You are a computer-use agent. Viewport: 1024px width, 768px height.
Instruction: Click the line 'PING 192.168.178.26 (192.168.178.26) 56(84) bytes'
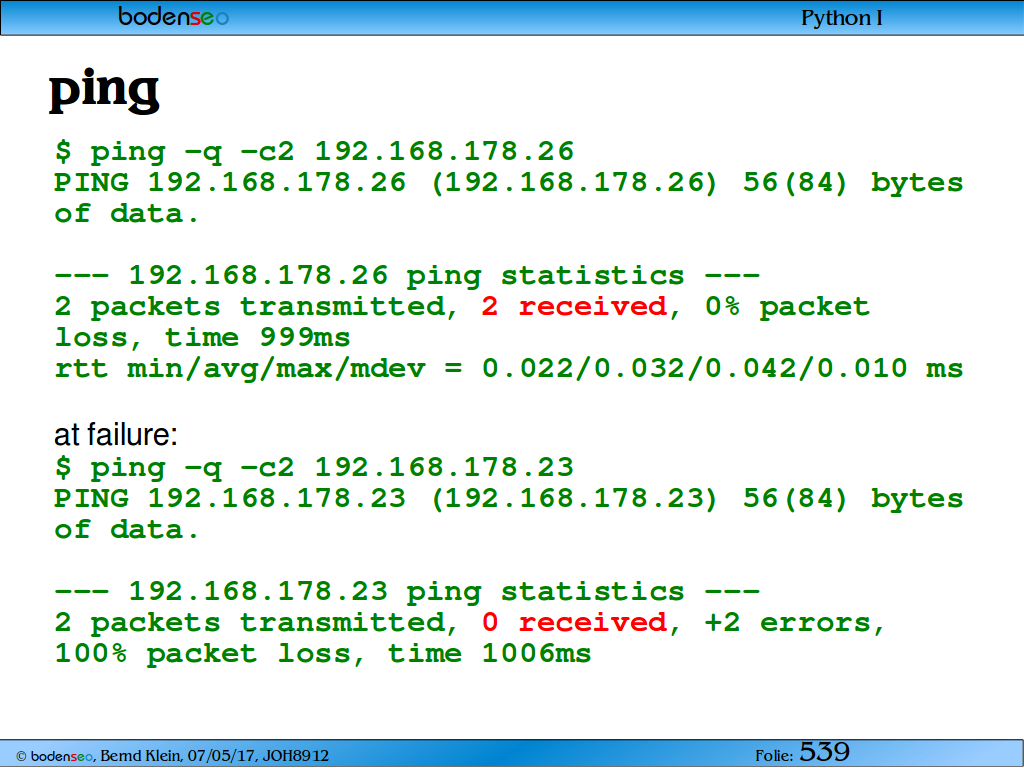(508, 183)
